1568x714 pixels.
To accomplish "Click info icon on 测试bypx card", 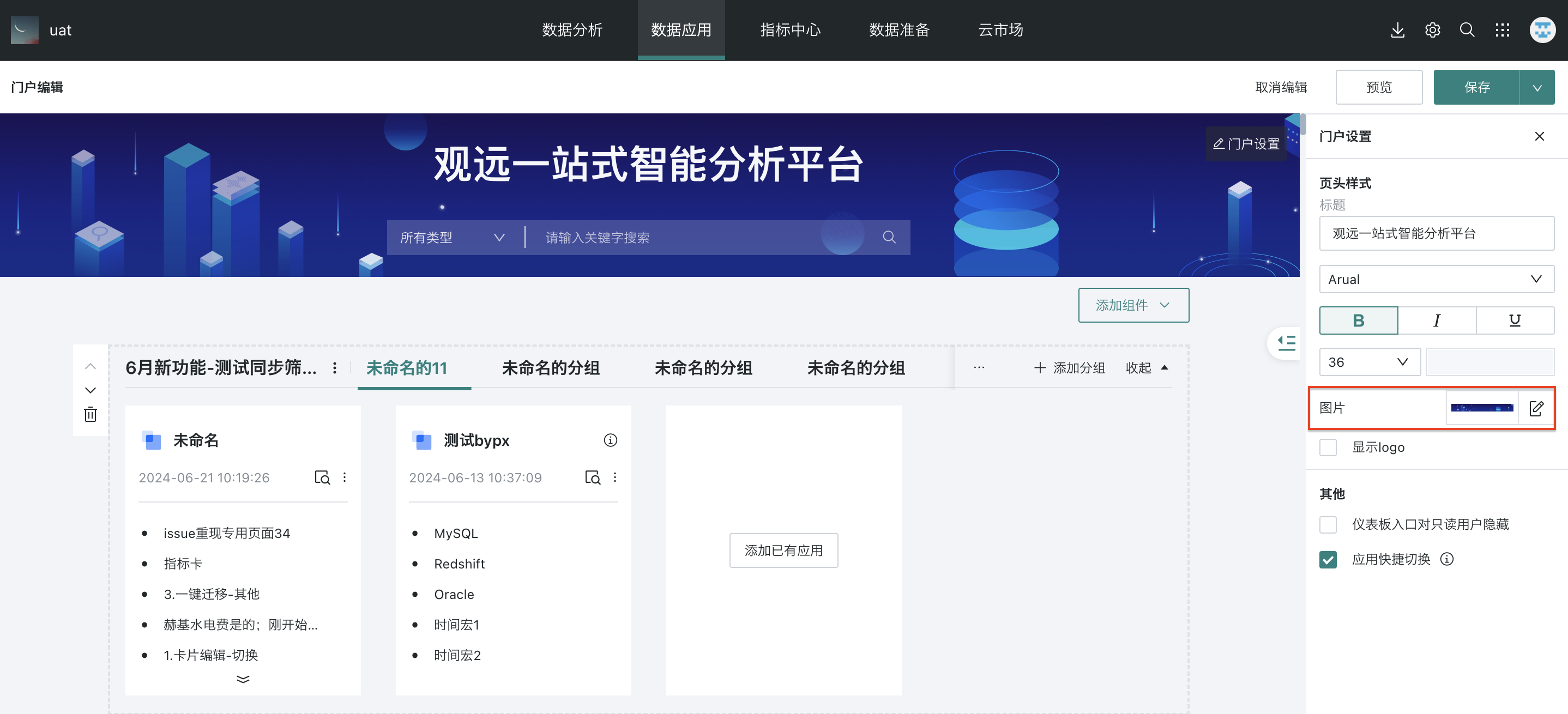I will pos(610,440).
